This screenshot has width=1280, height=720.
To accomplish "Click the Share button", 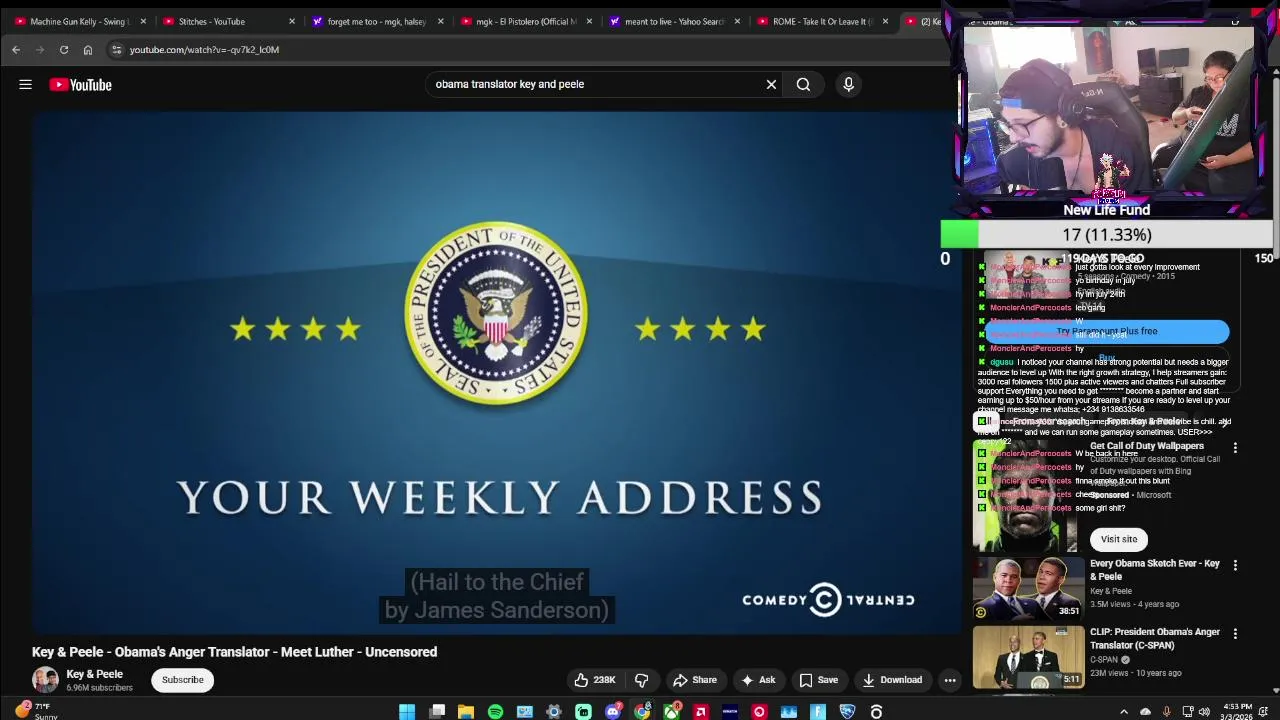I will click(x=695, y=680).
